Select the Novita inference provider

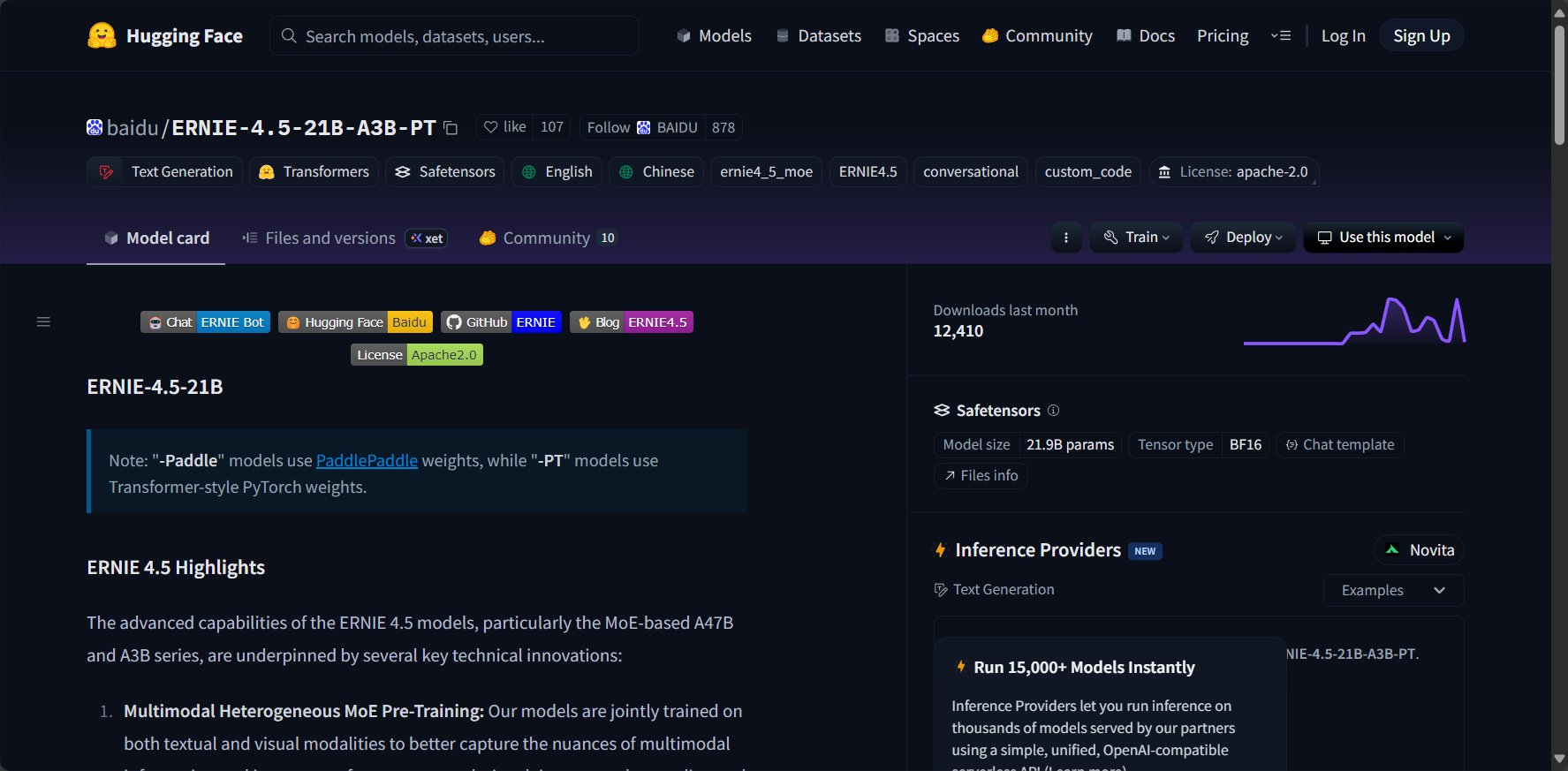1420,550
